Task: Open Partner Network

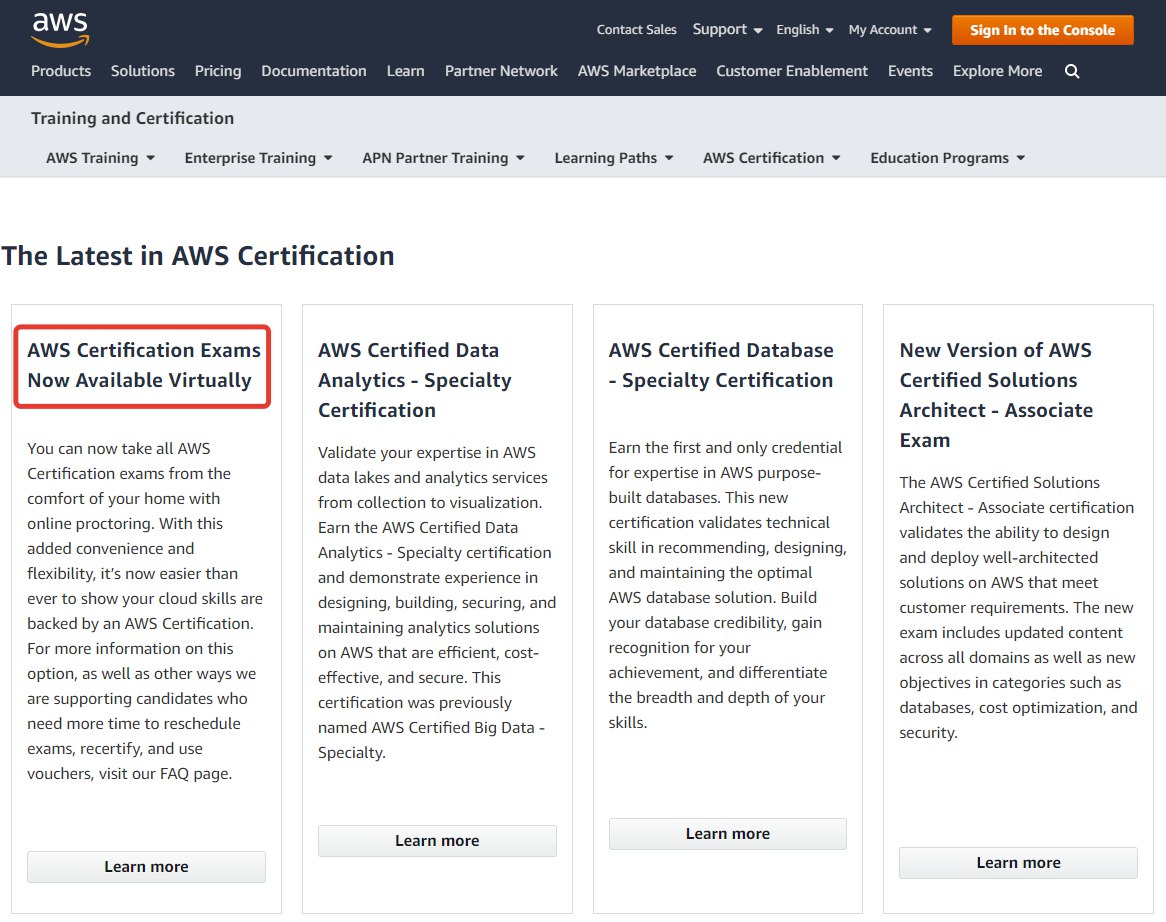Action: tap(501, 71)
